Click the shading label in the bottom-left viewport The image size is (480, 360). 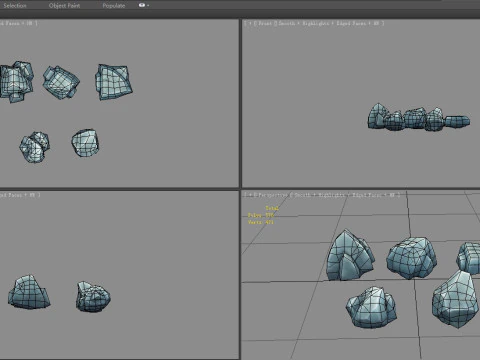(20, 195)
